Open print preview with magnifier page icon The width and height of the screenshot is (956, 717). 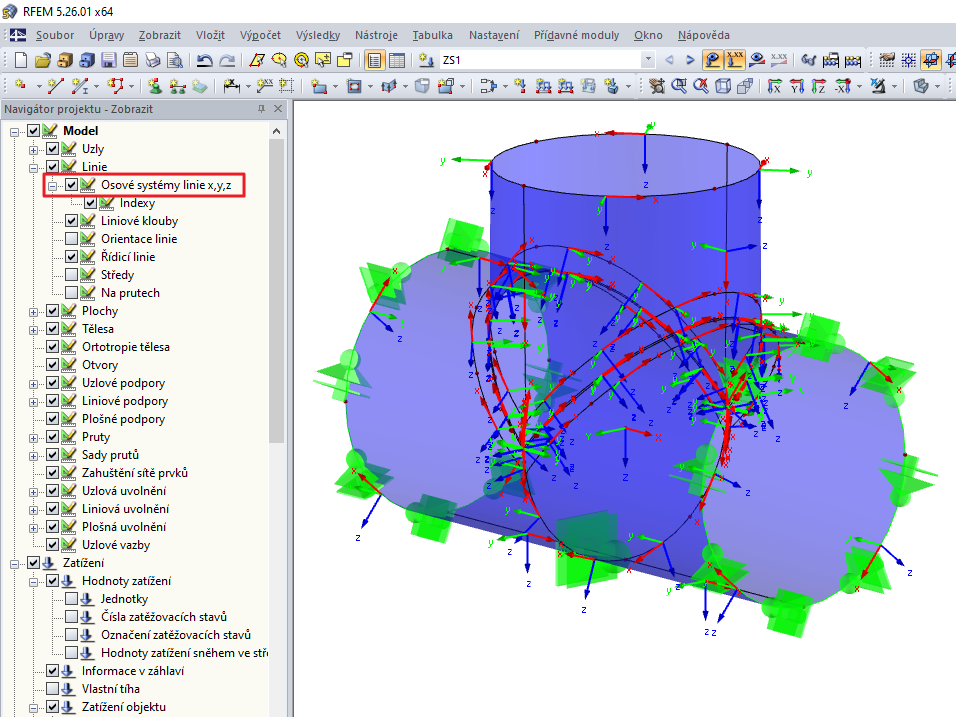point(175,60)
